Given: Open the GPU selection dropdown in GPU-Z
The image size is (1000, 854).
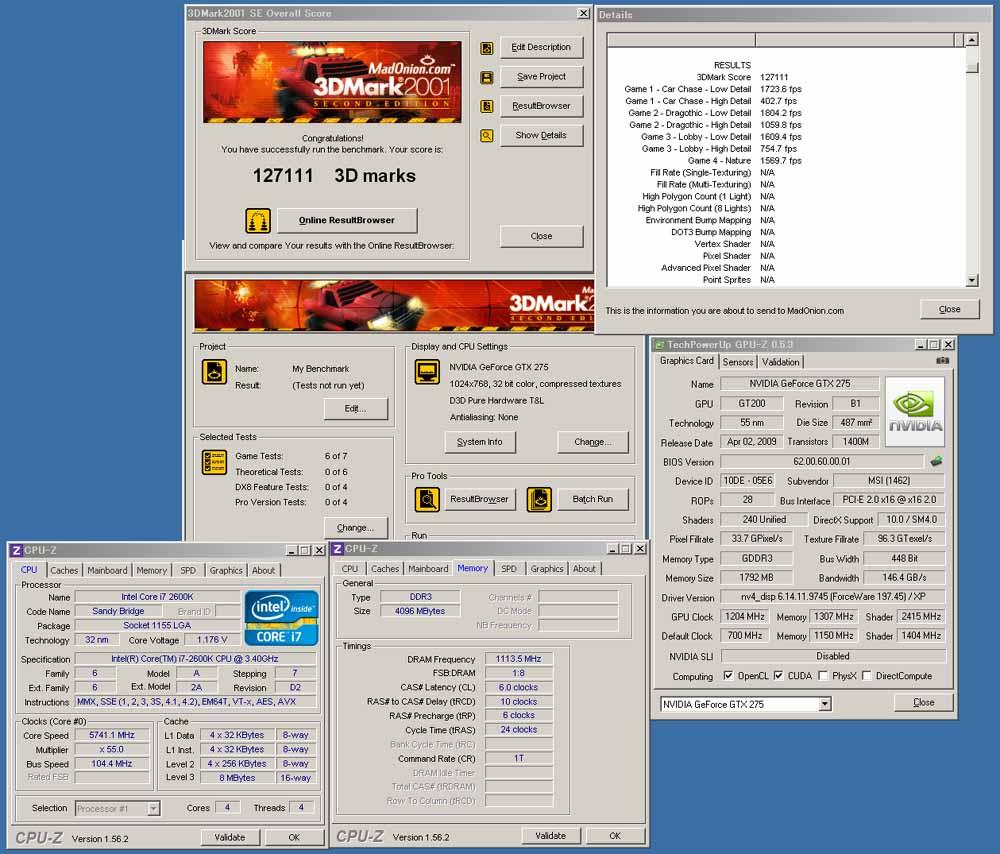Looking at the screenshot, I should coord(825,704).
